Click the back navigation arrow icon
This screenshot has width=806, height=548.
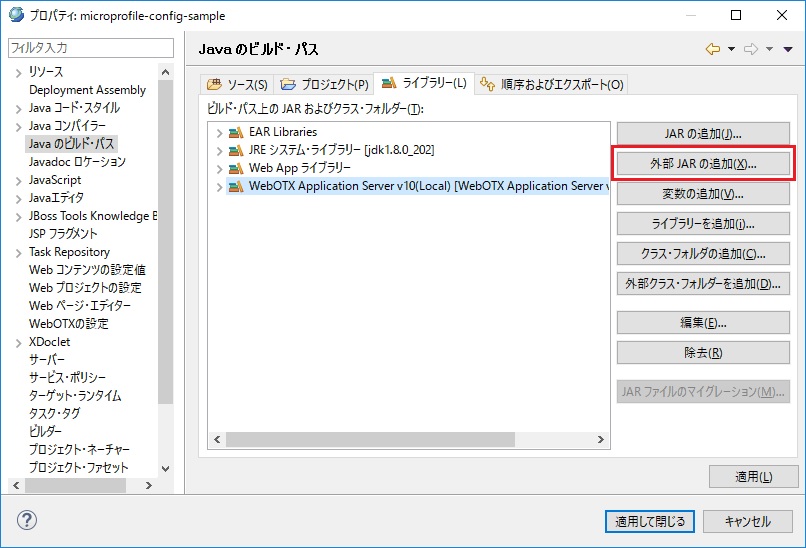pyautogui.click(x=712, y=49)
